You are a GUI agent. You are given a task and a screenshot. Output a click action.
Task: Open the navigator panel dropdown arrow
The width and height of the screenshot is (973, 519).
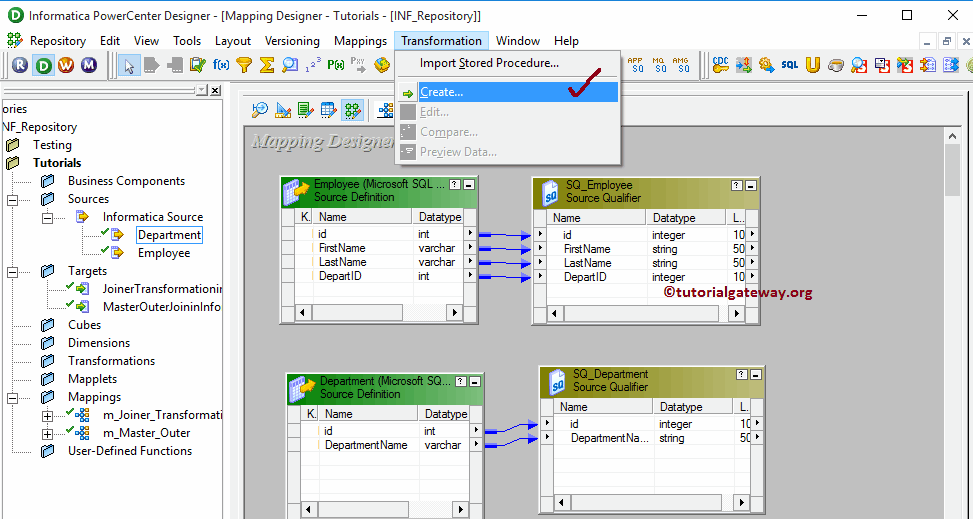click(202, 91)
